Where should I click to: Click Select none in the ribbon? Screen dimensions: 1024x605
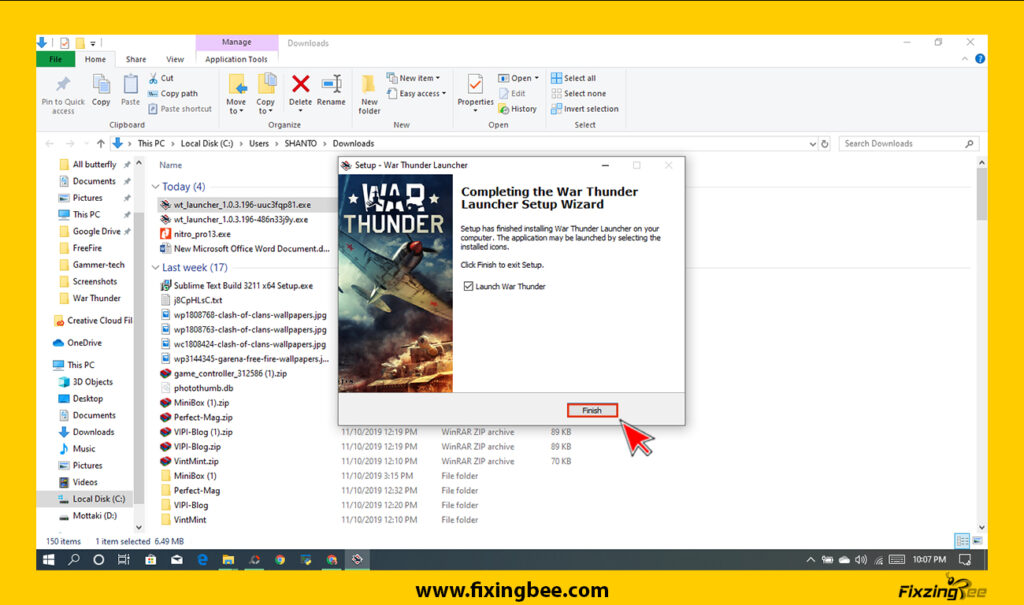[x=579, y=93]
